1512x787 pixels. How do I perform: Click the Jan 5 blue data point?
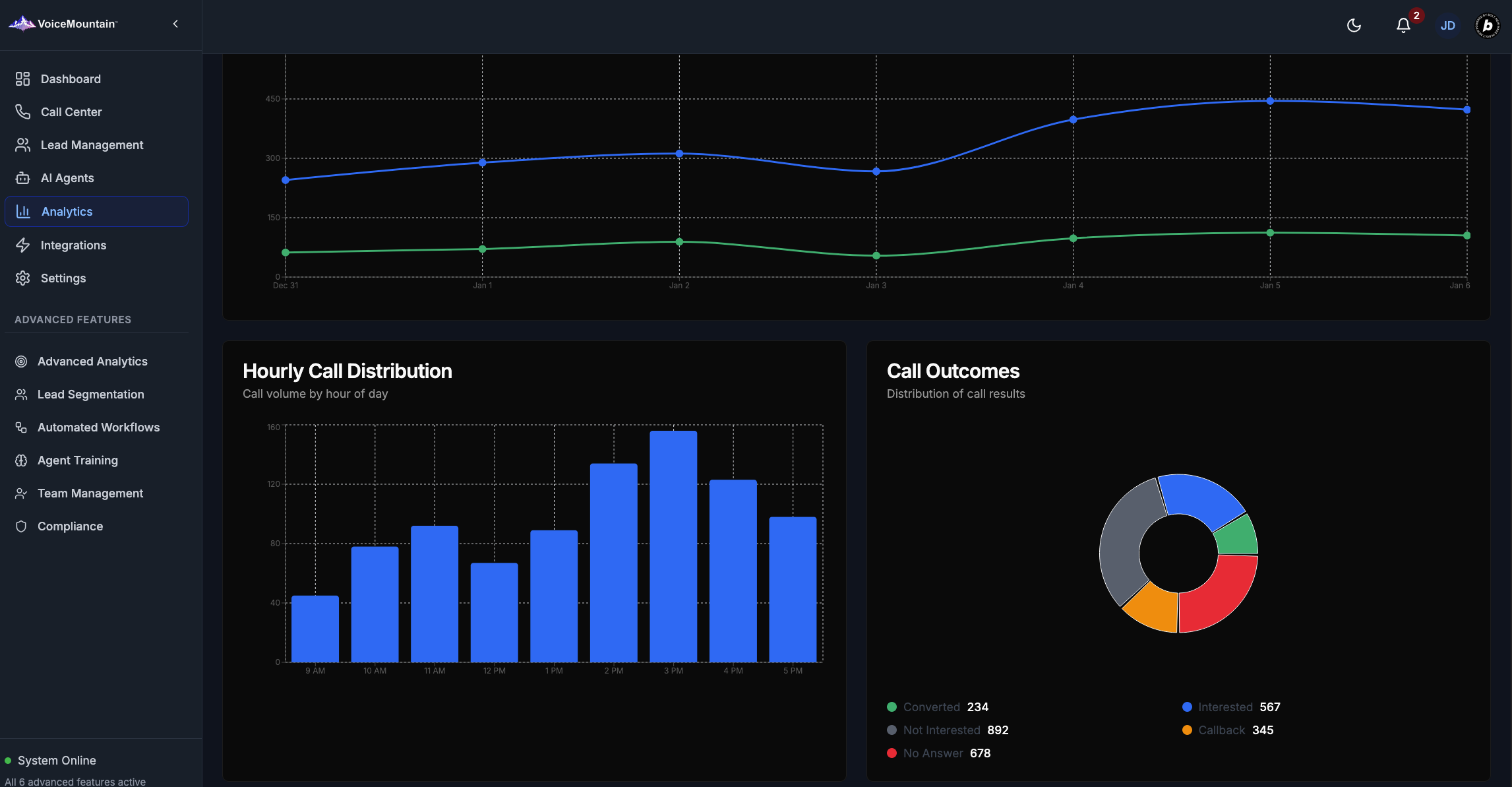click(1270, 101)
